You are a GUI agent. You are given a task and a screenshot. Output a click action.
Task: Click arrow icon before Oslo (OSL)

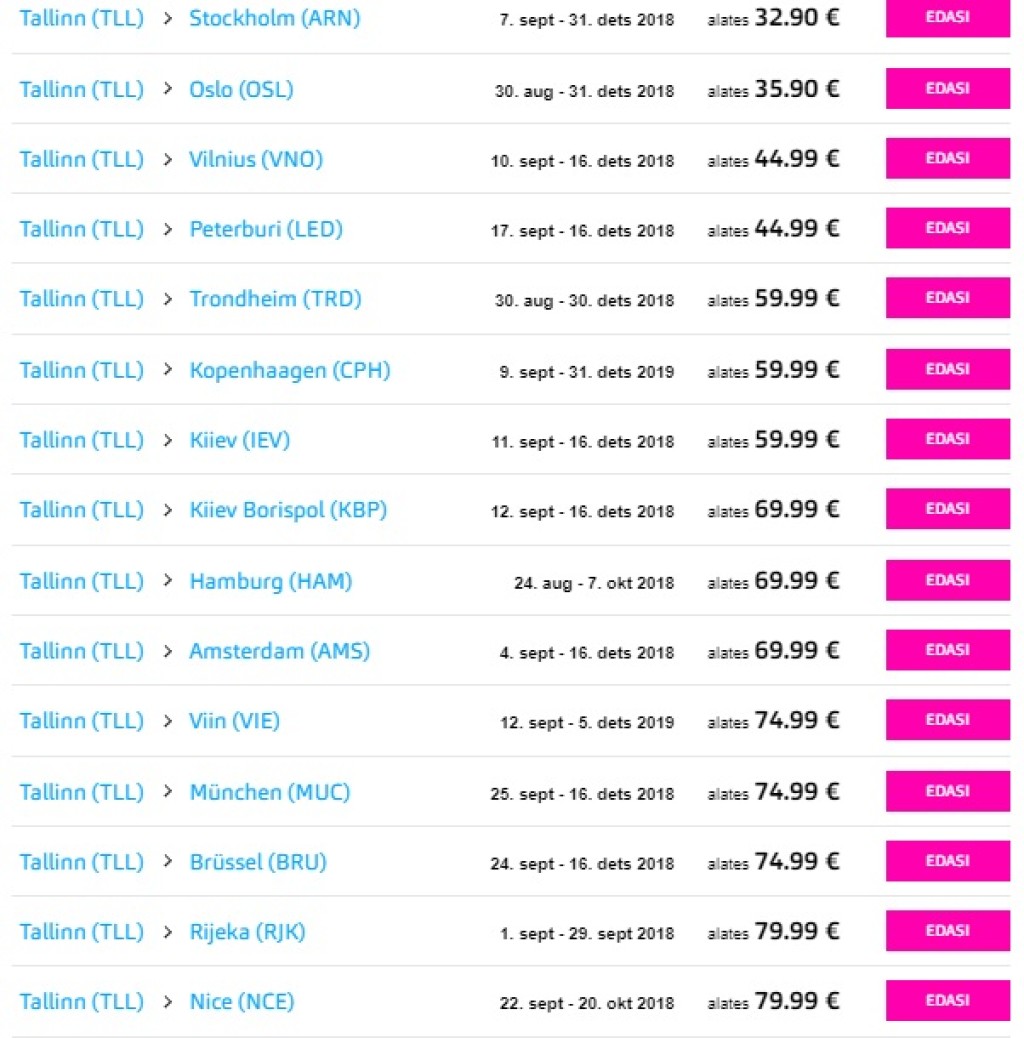coord(168,89)
